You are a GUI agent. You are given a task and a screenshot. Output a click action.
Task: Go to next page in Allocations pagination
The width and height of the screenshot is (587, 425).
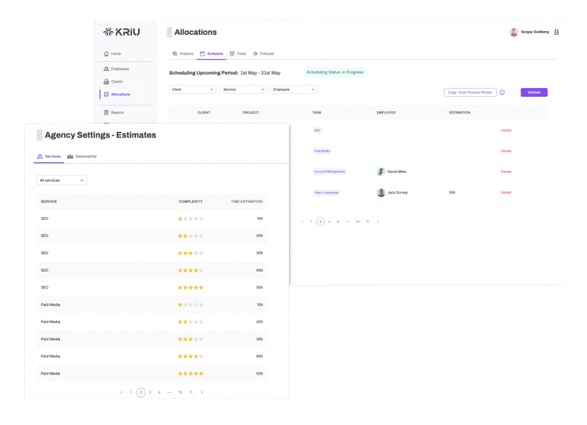(x=378, y=222)
